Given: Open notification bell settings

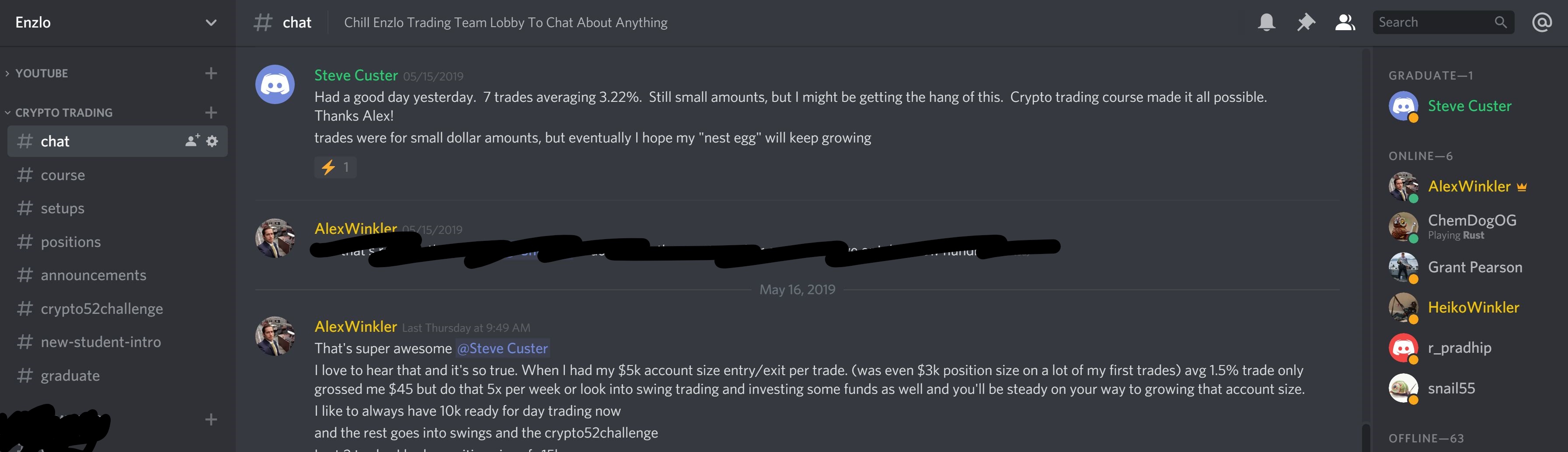Looking at the screenshot, I should click(x=1266, y=22).
